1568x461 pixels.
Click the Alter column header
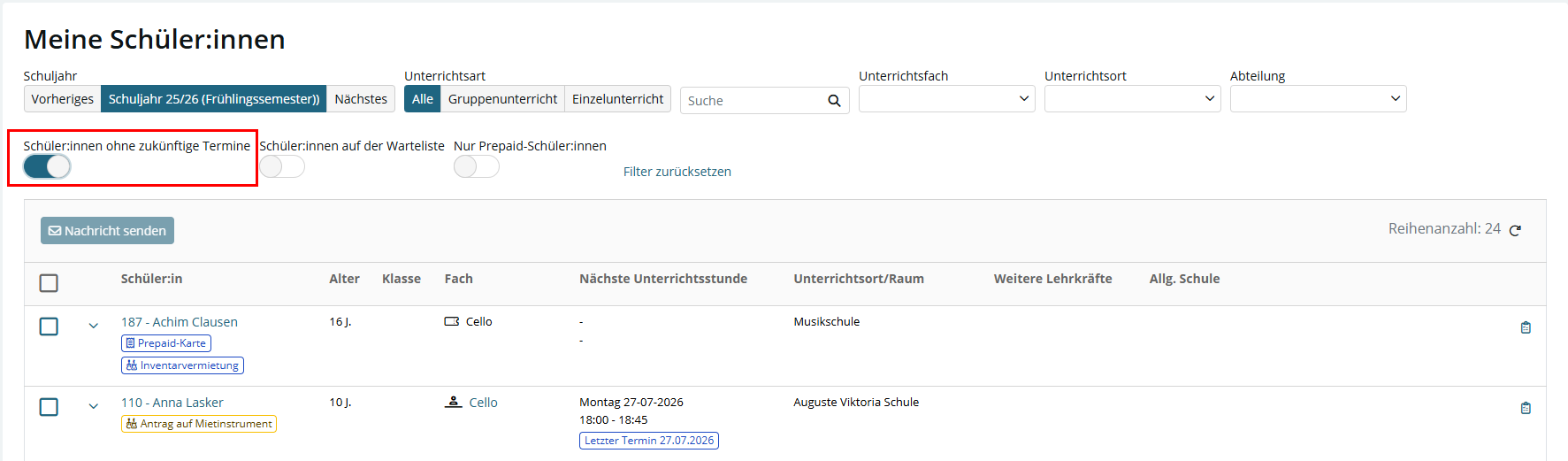pos(345,279)
